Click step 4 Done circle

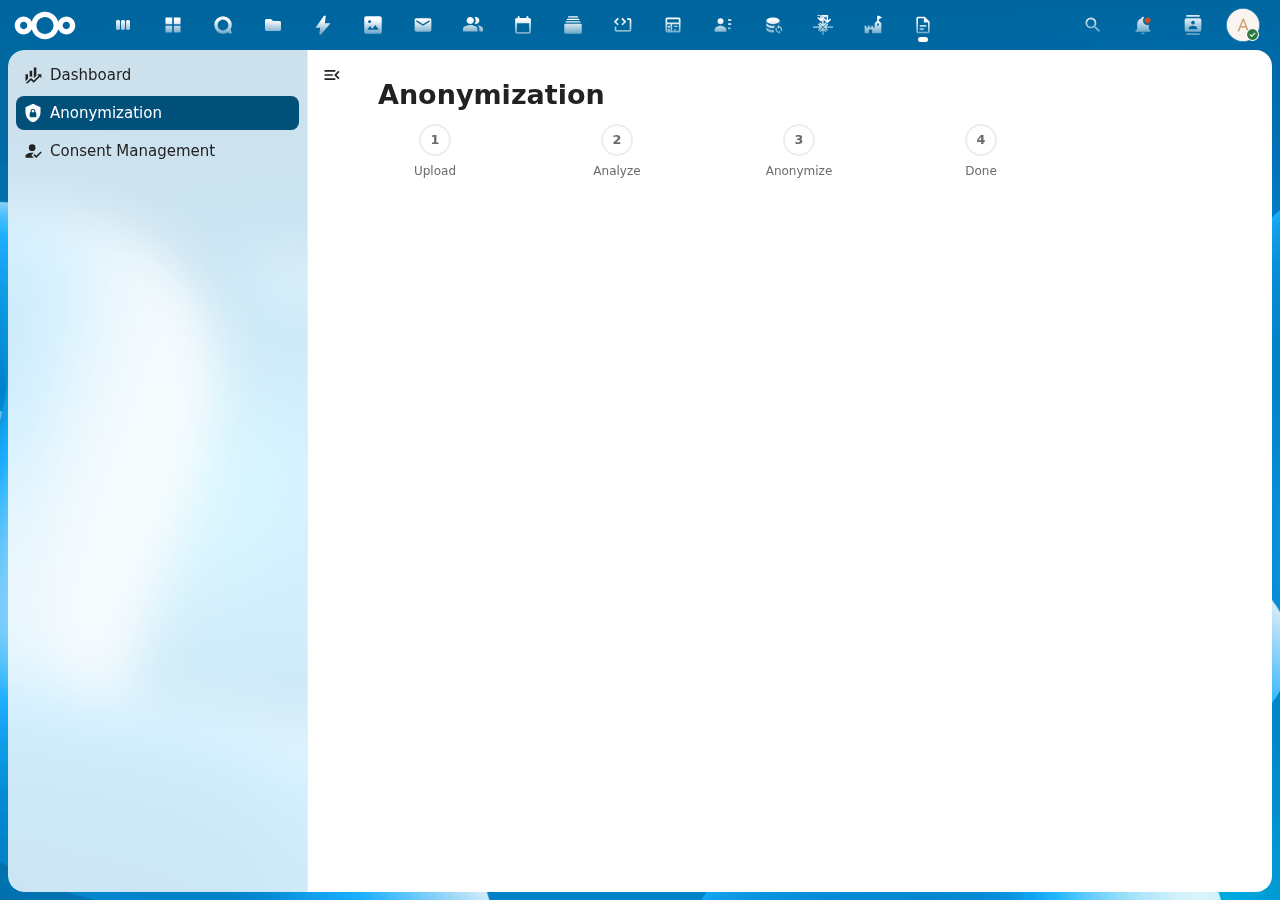click(x=981, y=140)
